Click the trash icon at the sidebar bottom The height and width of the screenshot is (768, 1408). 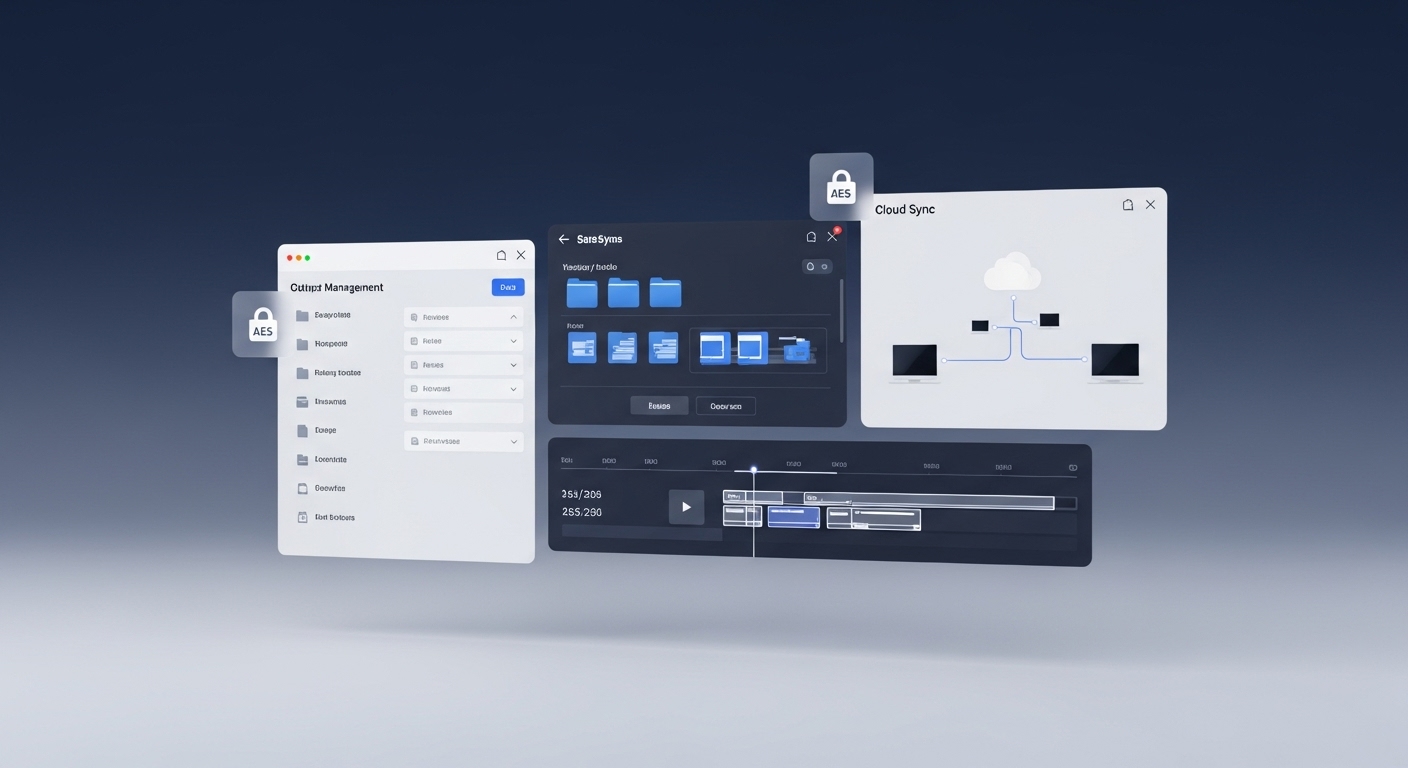click(303, 517)
